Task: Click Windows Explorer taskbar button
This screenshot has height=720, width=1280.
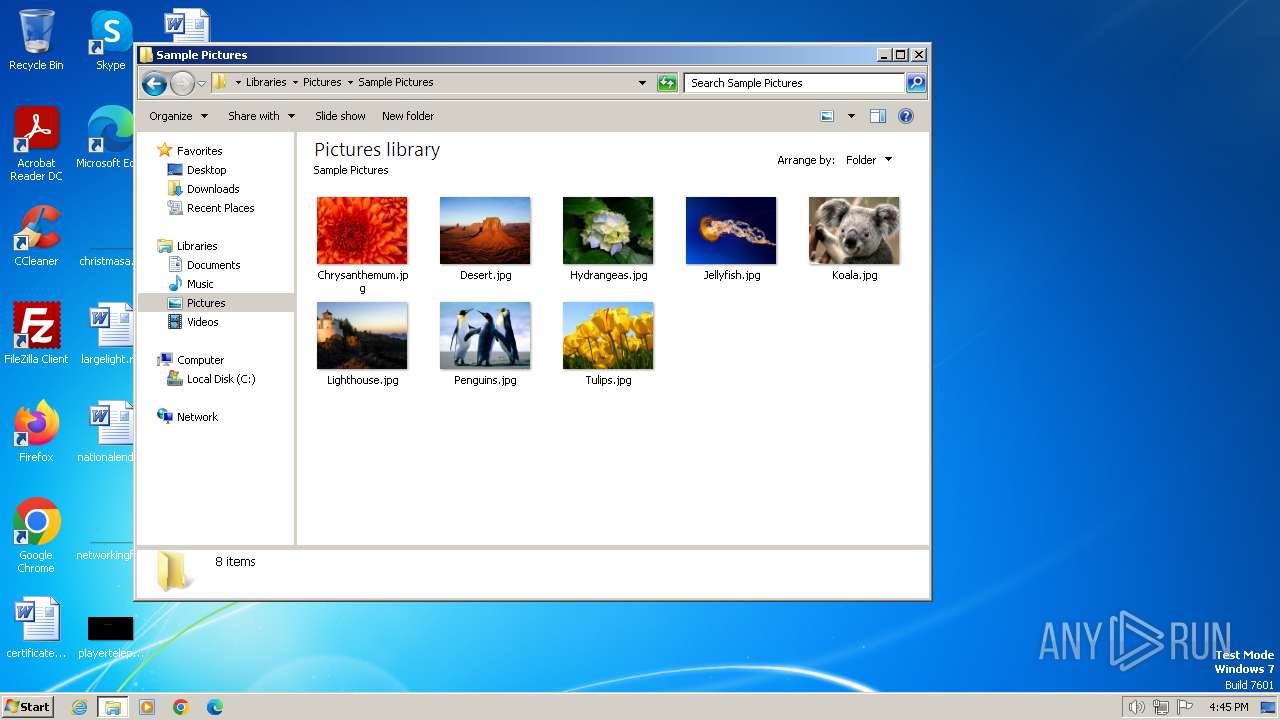Action: [x=113, y=707]
